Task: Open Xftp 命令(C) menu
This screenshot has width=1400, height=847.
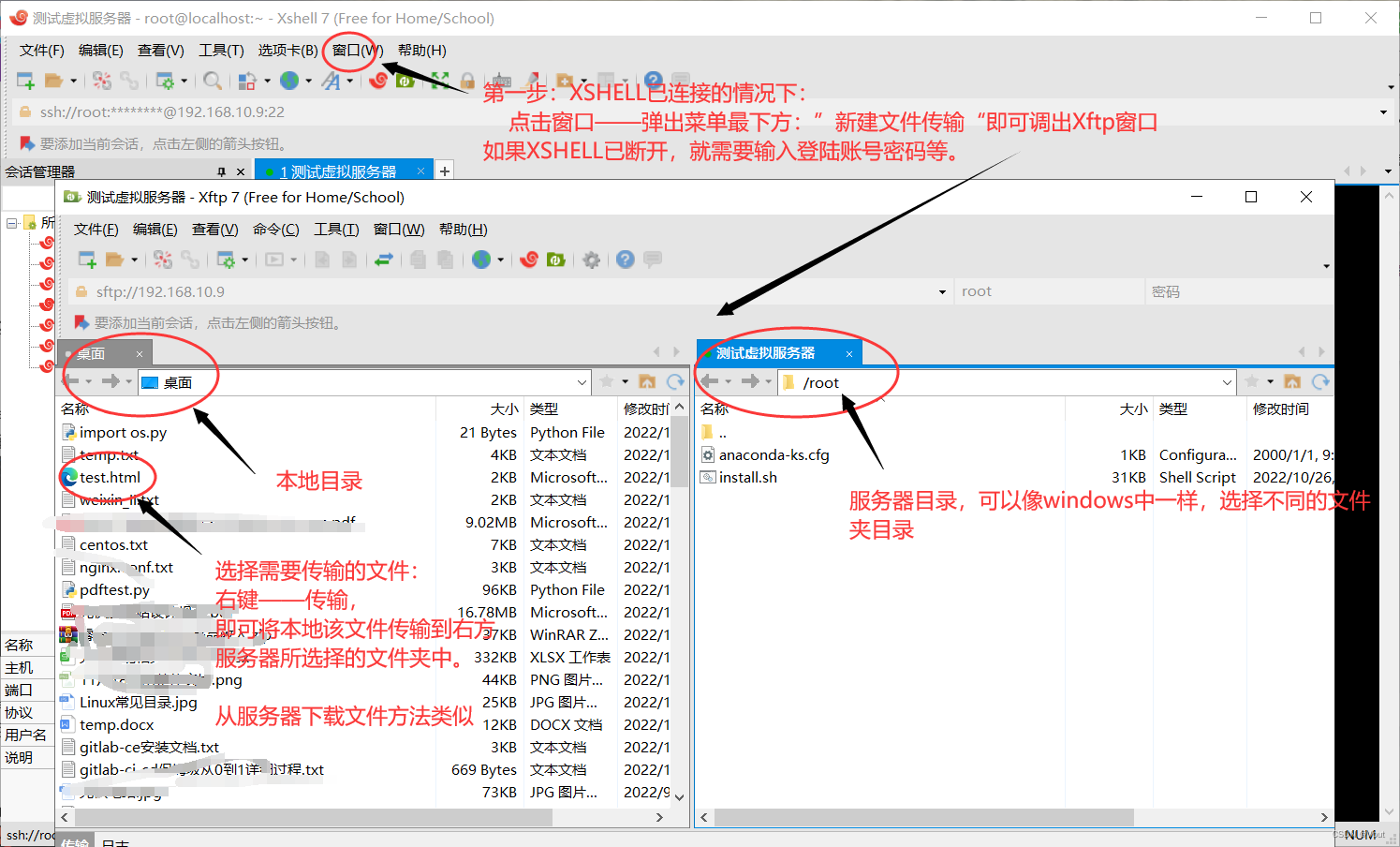Action: click(275, 230)
